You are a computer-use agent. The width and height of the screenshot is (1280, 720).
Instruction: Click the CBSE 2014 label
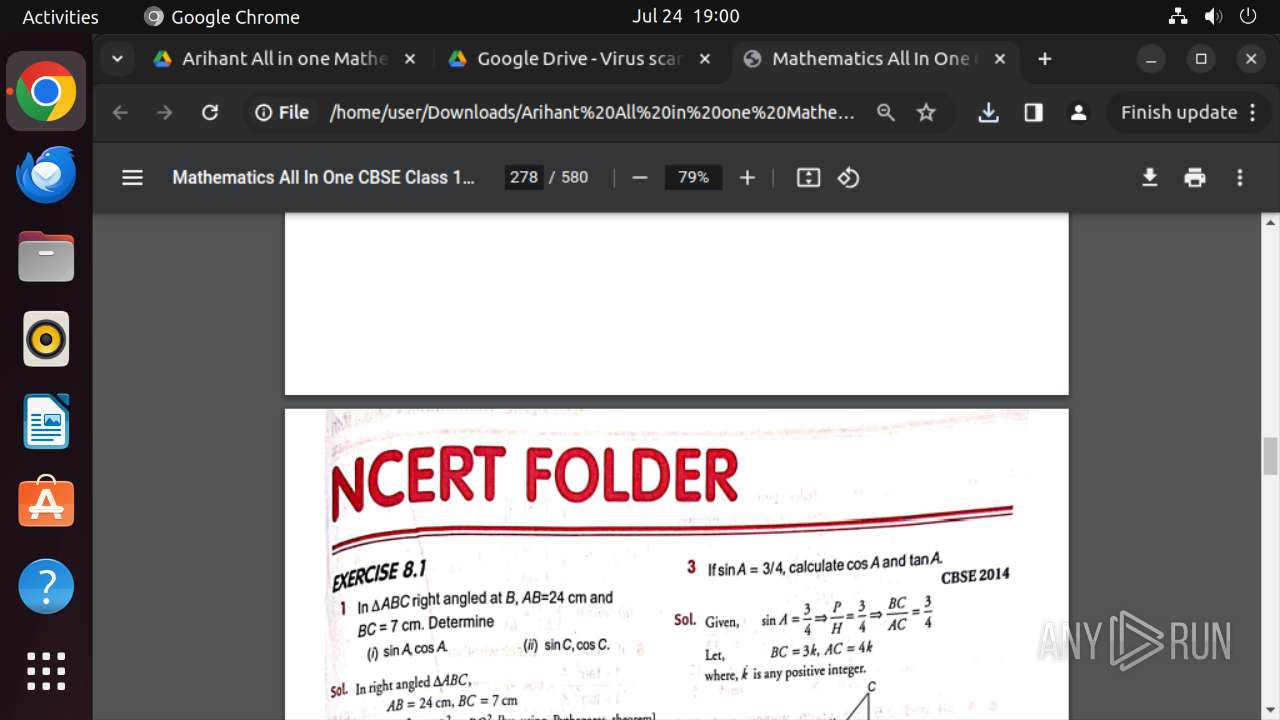click(975, 576)
